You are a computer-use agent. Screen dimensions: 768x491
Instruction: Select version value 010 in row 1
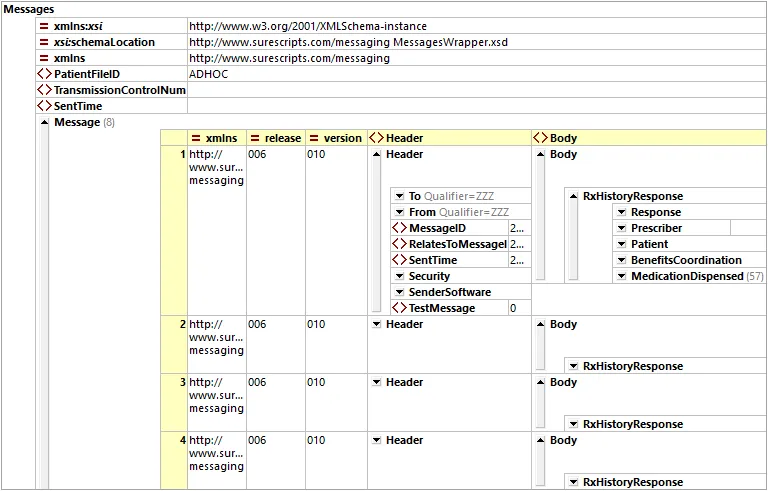click(316, 154)
